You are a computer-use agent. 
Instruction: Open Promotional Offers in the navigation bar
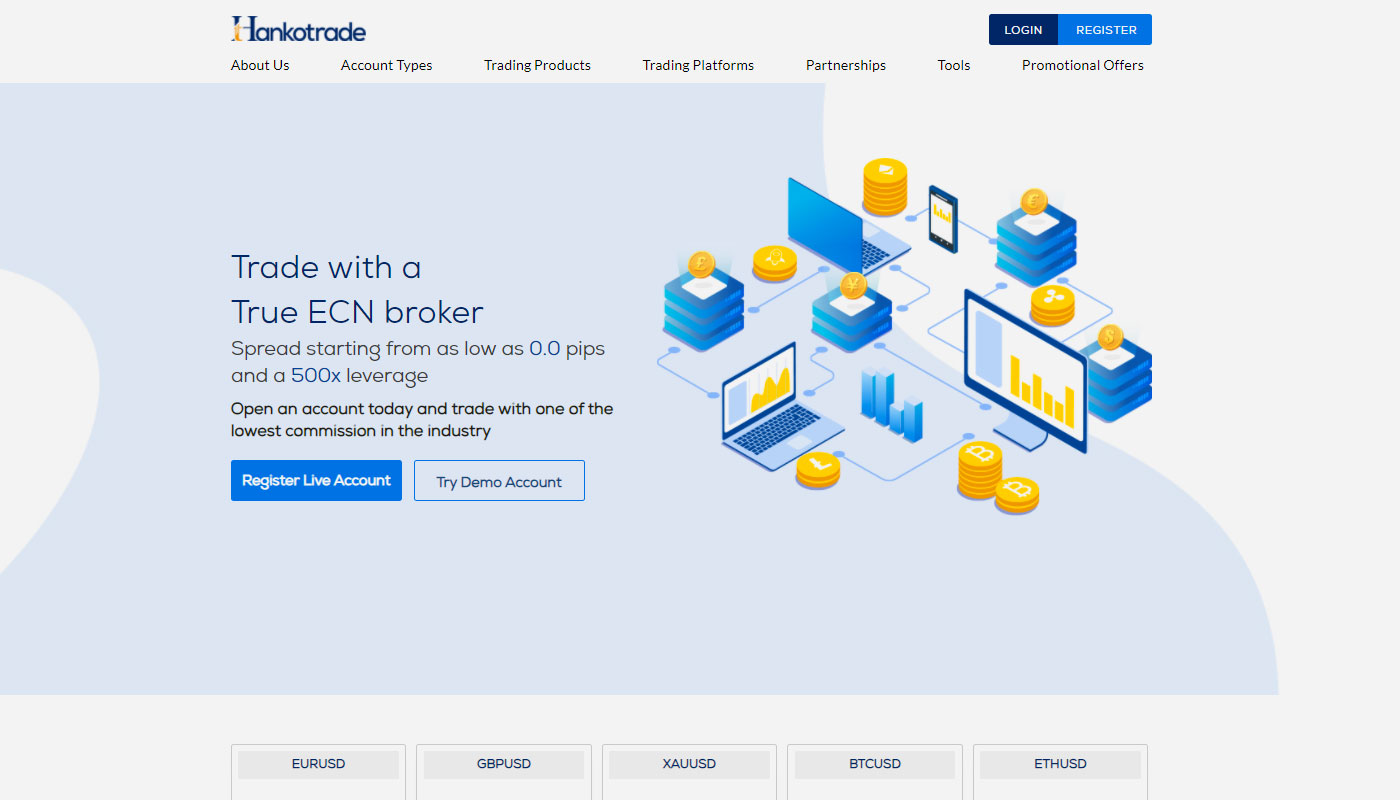1082,65
